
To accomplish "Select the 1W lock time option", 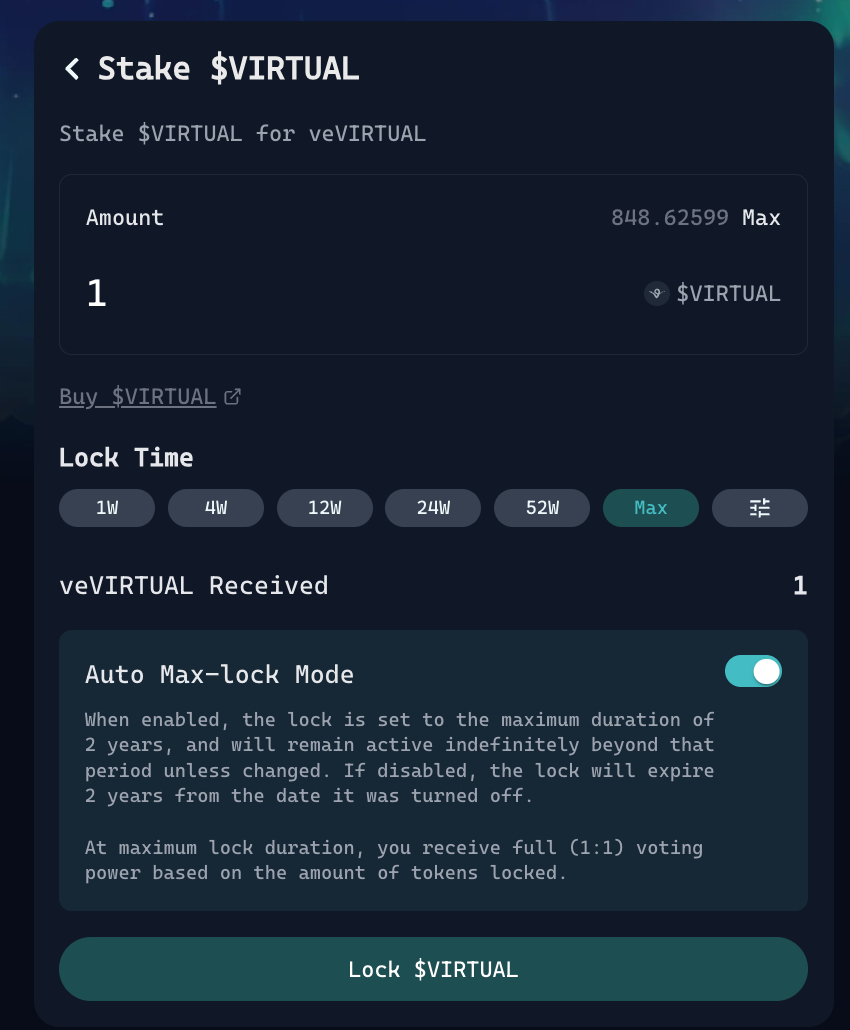I will click(x=106, y=508).
